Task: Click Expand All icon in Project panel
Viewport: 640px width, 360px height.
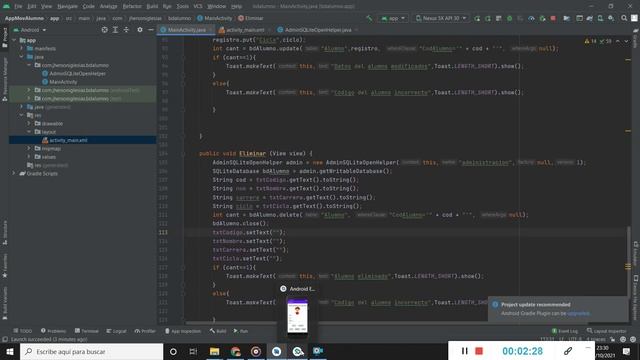Action: [x=116, y=30]
